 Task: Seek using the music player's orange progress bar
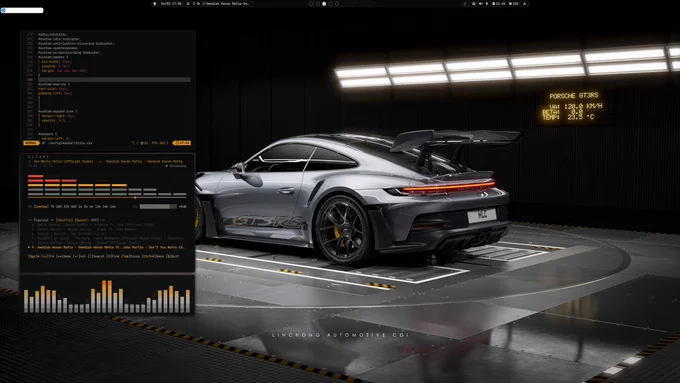(107, 198)
